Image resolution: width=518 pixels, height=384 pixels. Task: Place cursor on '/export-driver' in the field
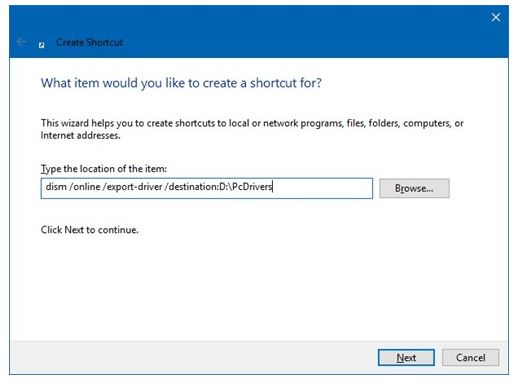coord(133,187)
